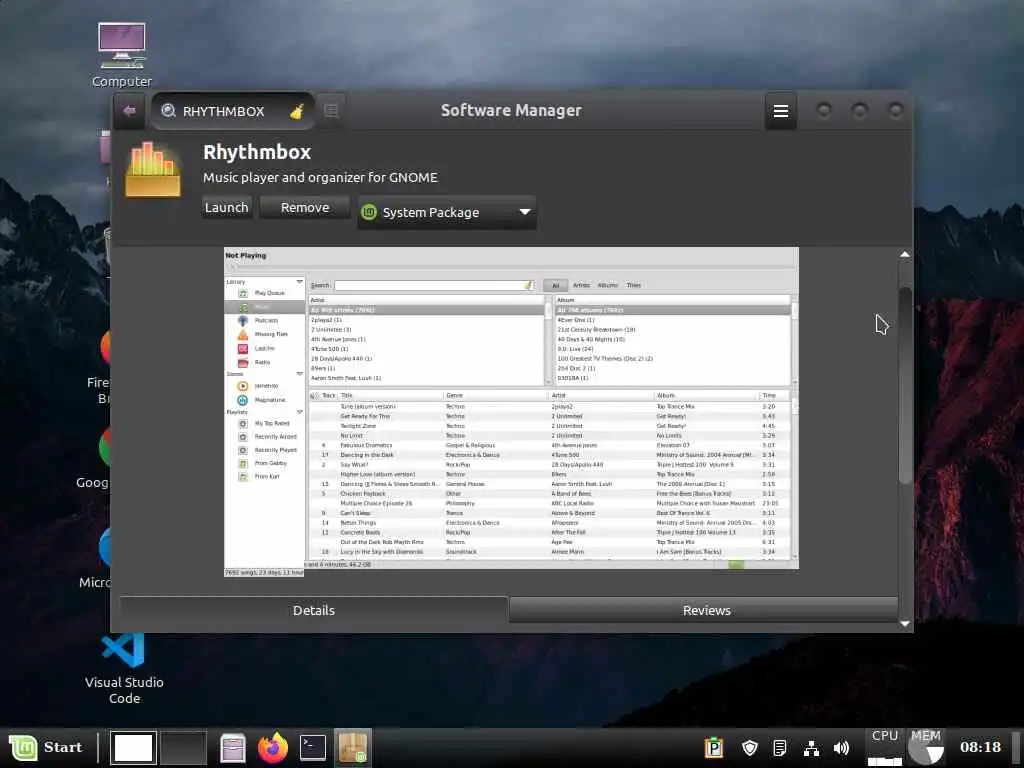Maximize the Software Manager window
Viewport: 1024px width, 768px height.
859,110
